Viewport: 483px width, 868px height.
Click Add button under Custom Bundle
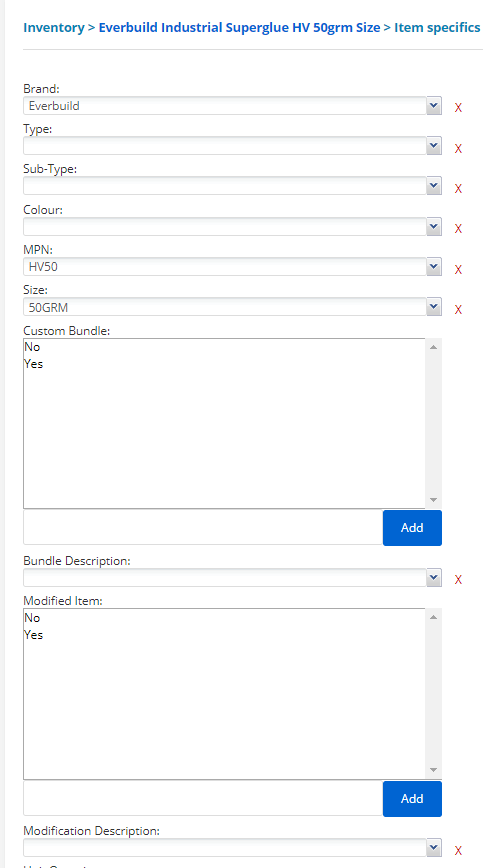coord(412,528)
